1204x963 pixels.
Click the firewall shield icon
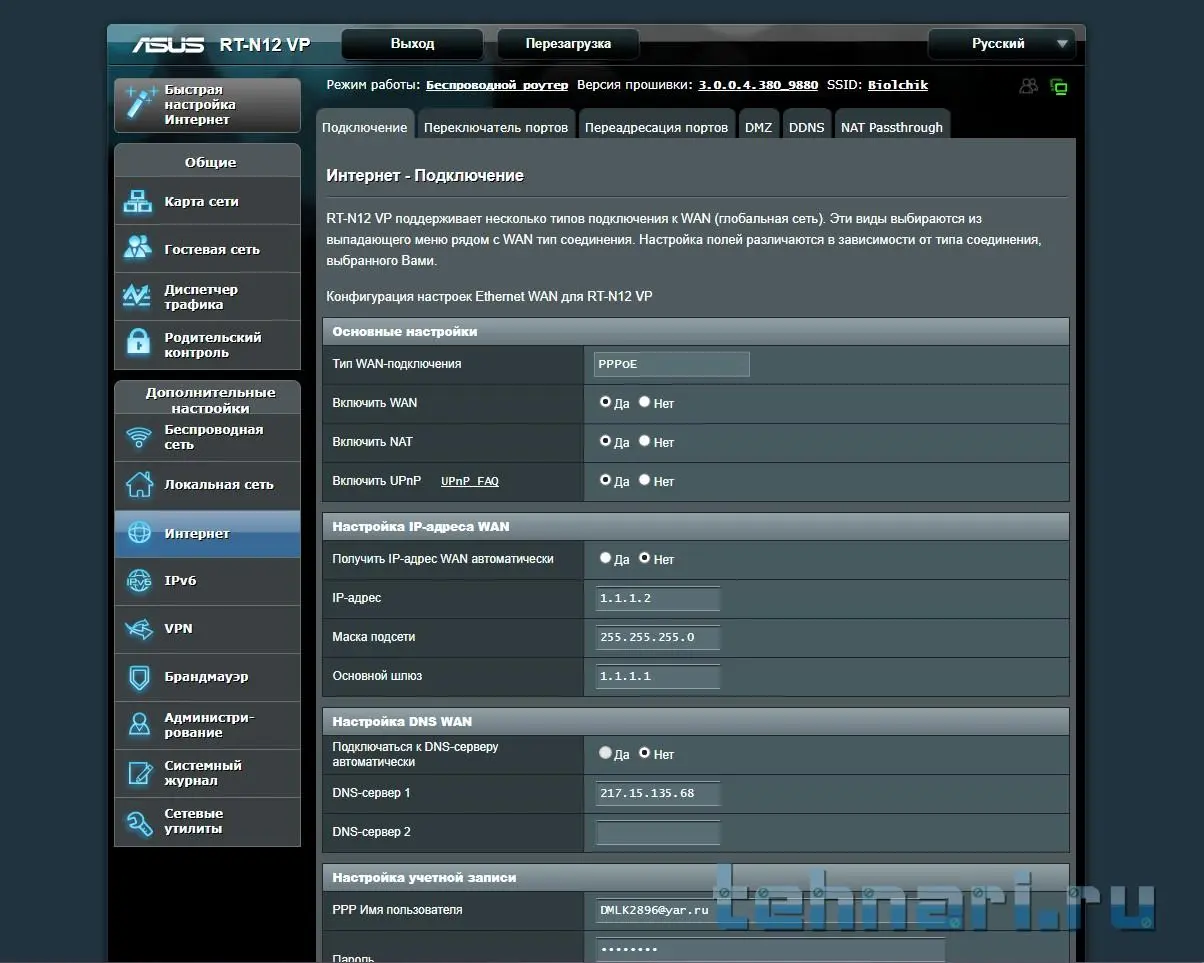(x=138, y=677)
